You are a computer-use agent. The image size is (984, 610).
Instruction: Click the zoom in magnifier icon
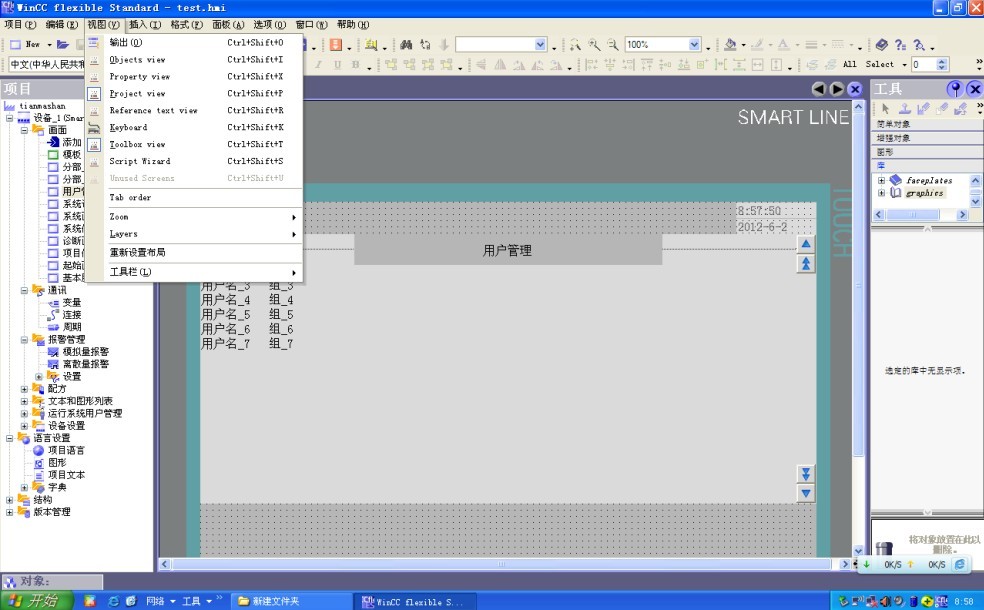[594, 45]
